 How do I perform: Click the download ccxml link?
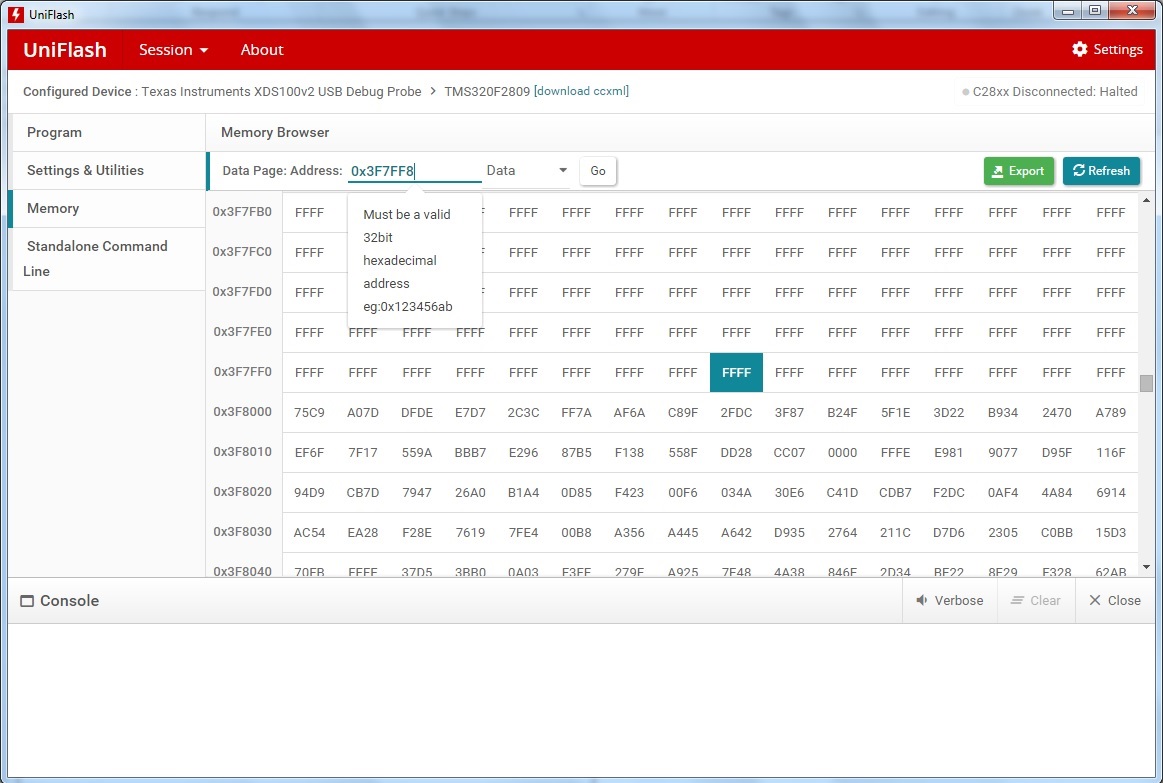coord(582,91)
